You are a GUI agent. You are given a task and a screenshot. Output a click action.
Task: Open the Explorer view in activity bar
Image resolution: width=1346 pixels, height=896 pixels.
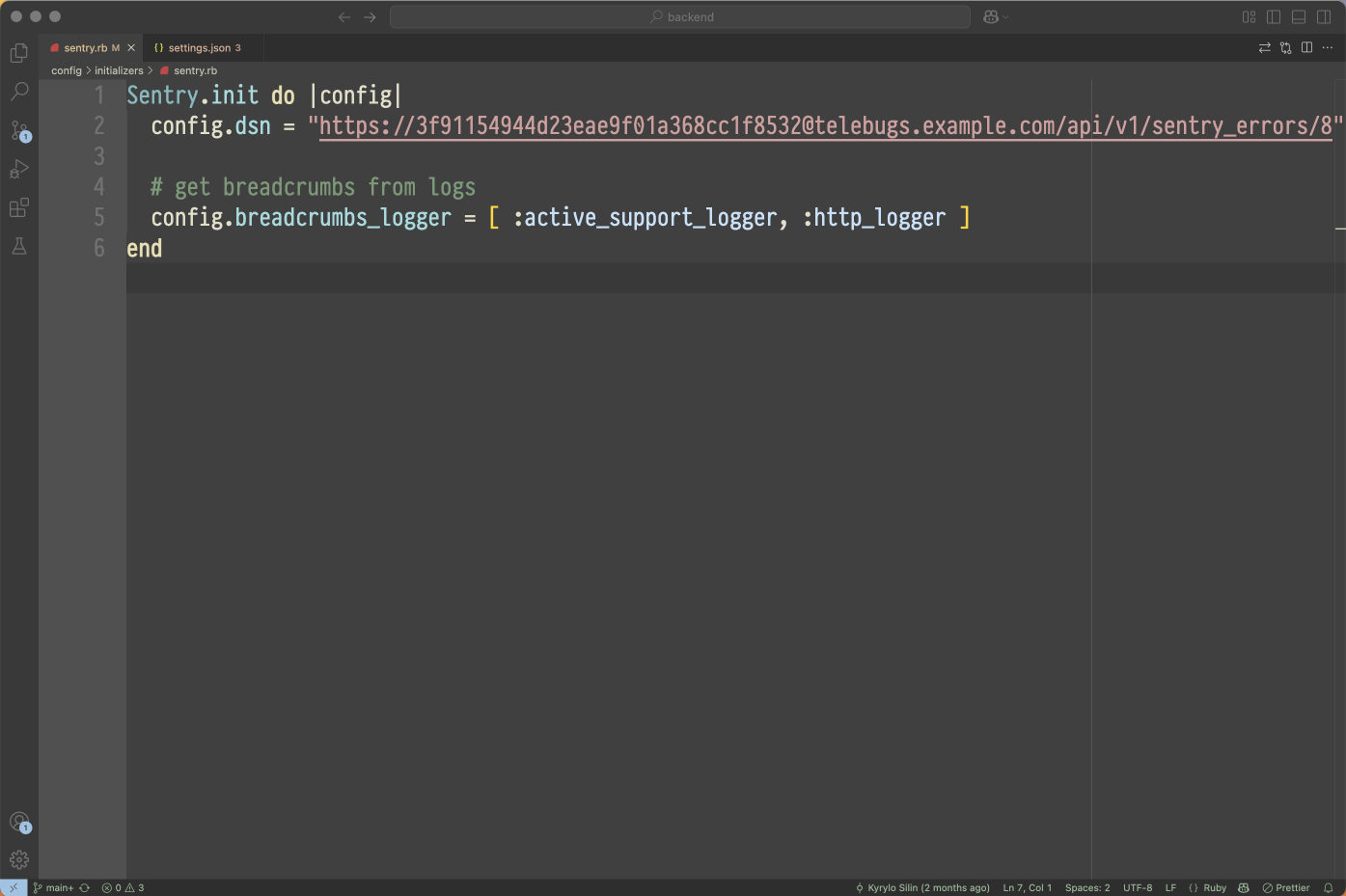coord(19,53)
